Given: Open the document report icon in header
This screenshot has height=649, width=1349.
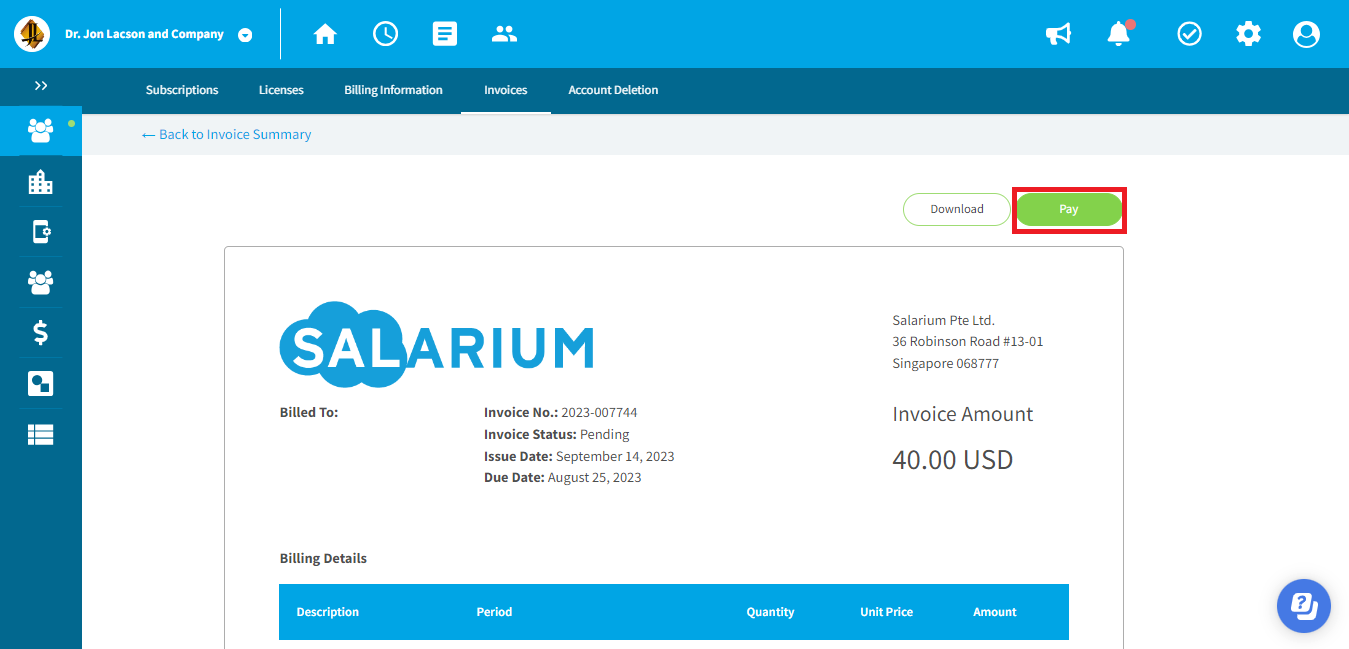Looking at the screenshot, I should tap(445, 34).
